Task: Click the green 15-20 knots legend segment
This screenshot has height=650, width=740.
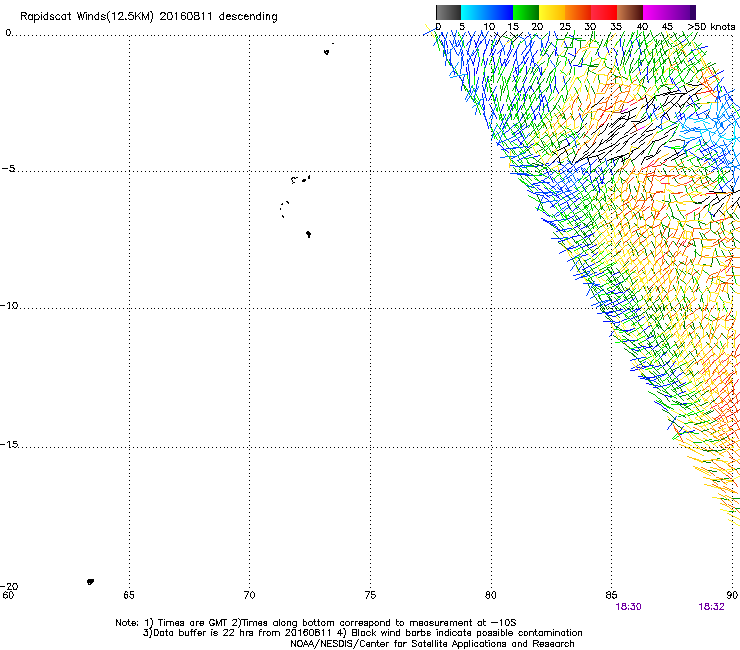Action: tap(526, 12)
